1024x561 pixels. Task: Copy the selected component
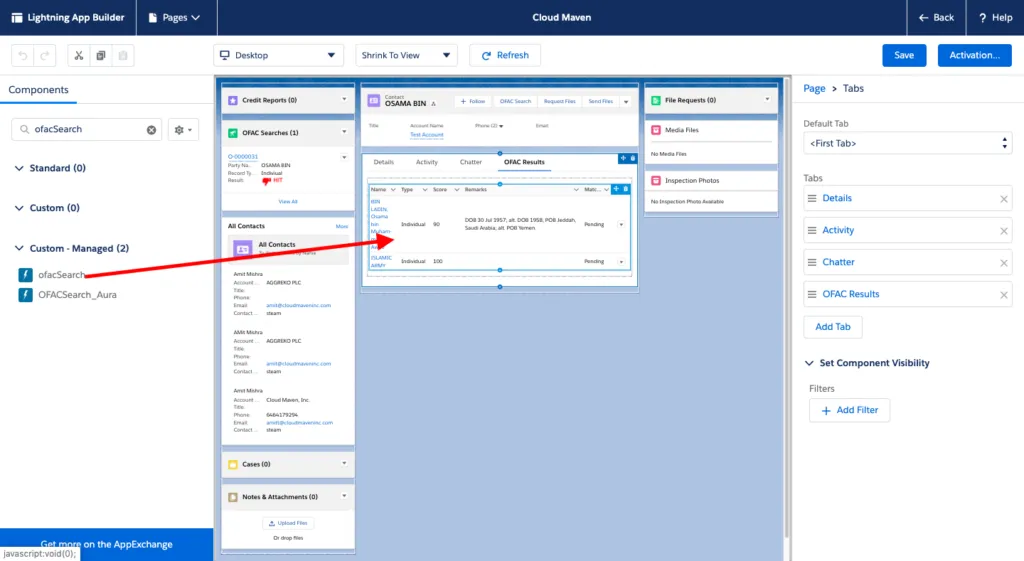point(101,56)
